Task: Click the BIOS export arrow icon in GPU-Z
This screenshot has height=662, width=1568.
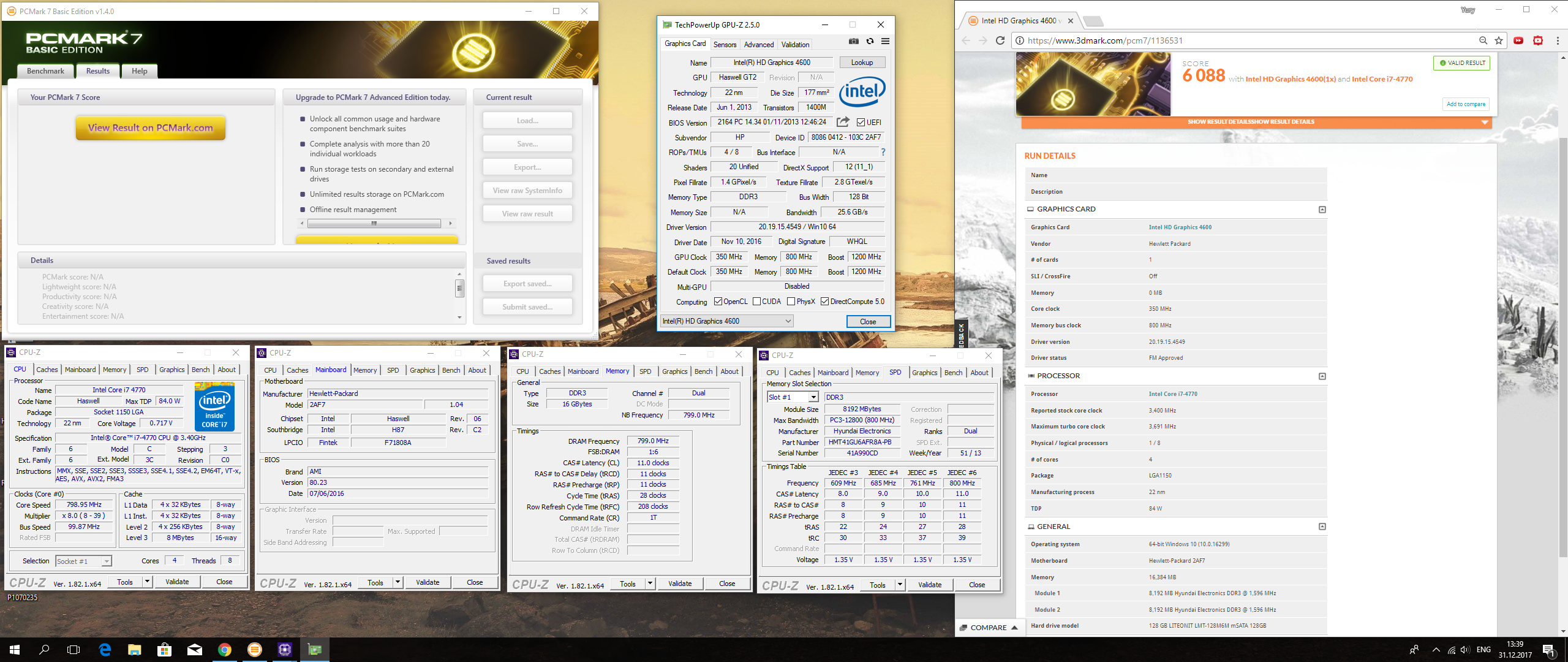Action: (x=843, y=122)
